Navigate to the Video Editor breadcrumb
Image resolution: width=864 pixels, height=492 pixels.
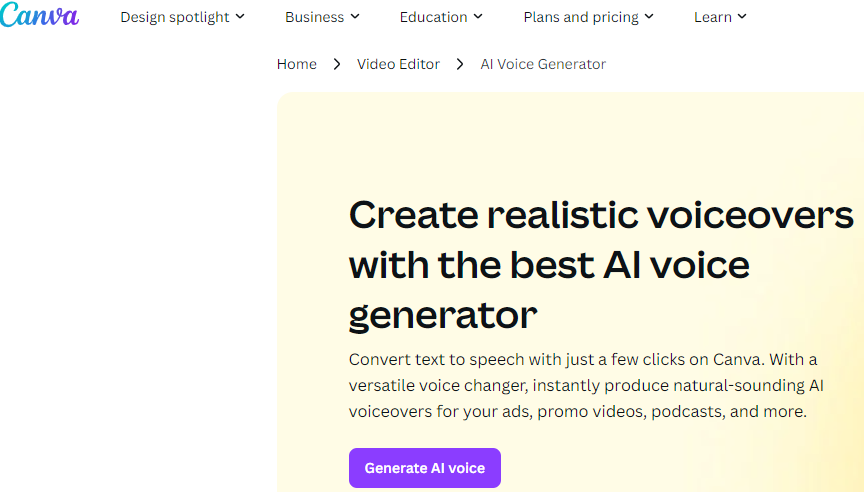point(398,64)
